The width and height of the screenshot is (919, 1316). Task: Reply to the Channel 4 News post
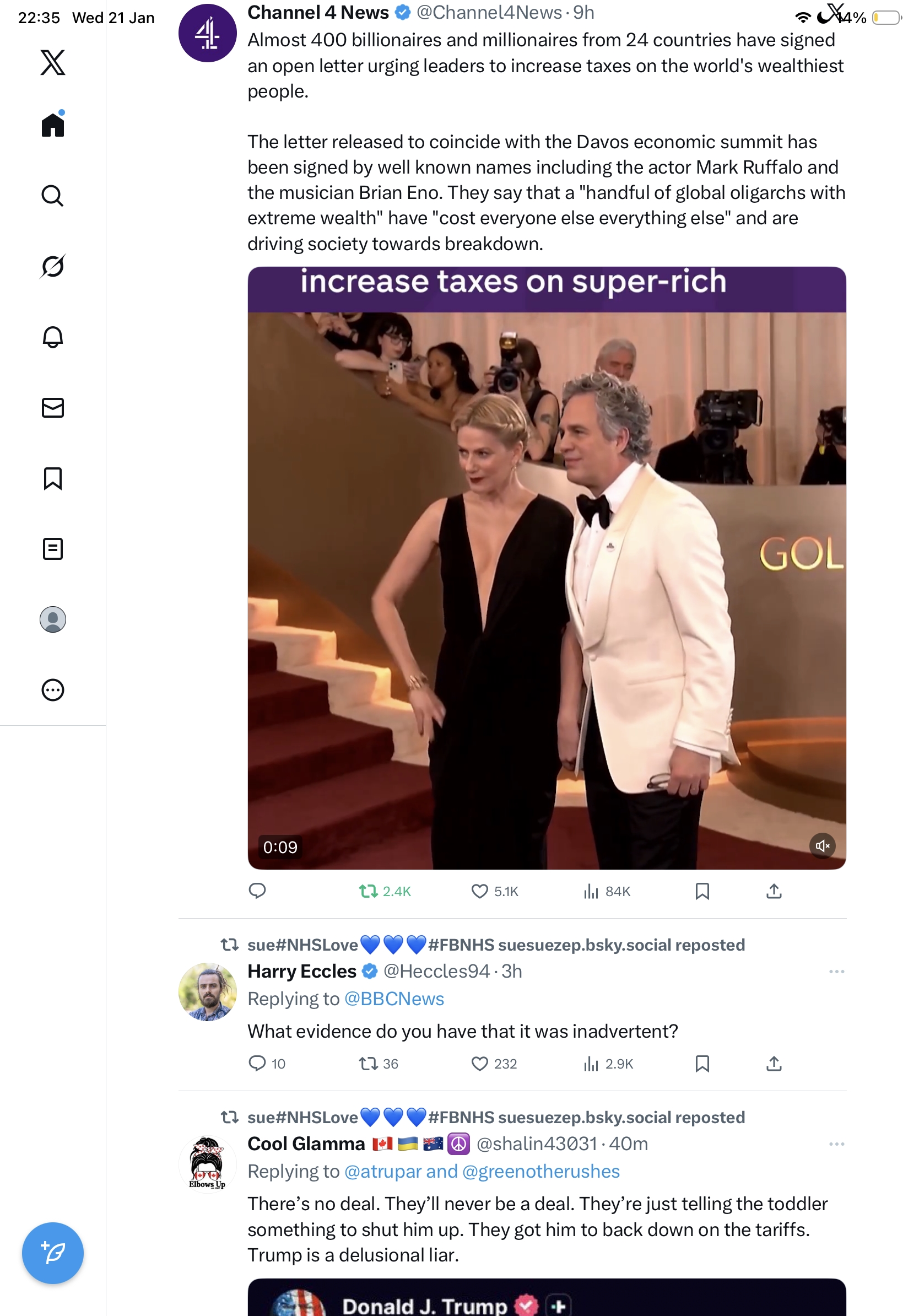point(257,891)
